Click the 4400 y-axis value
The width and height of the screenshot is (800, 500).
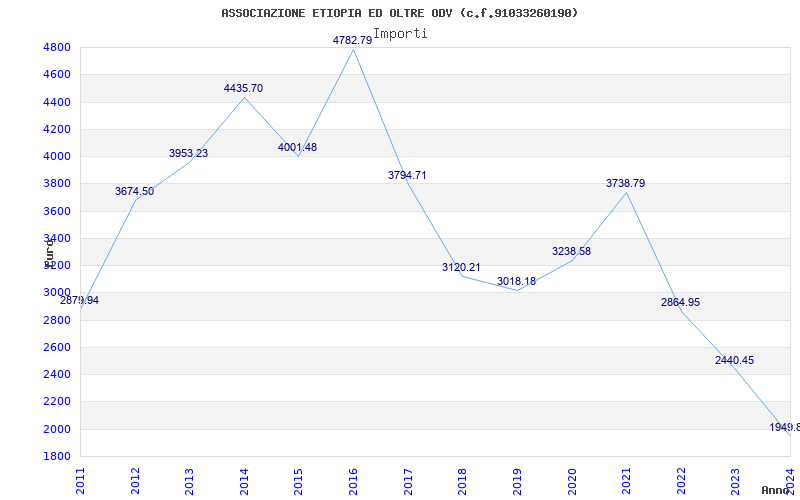(57, 102)
